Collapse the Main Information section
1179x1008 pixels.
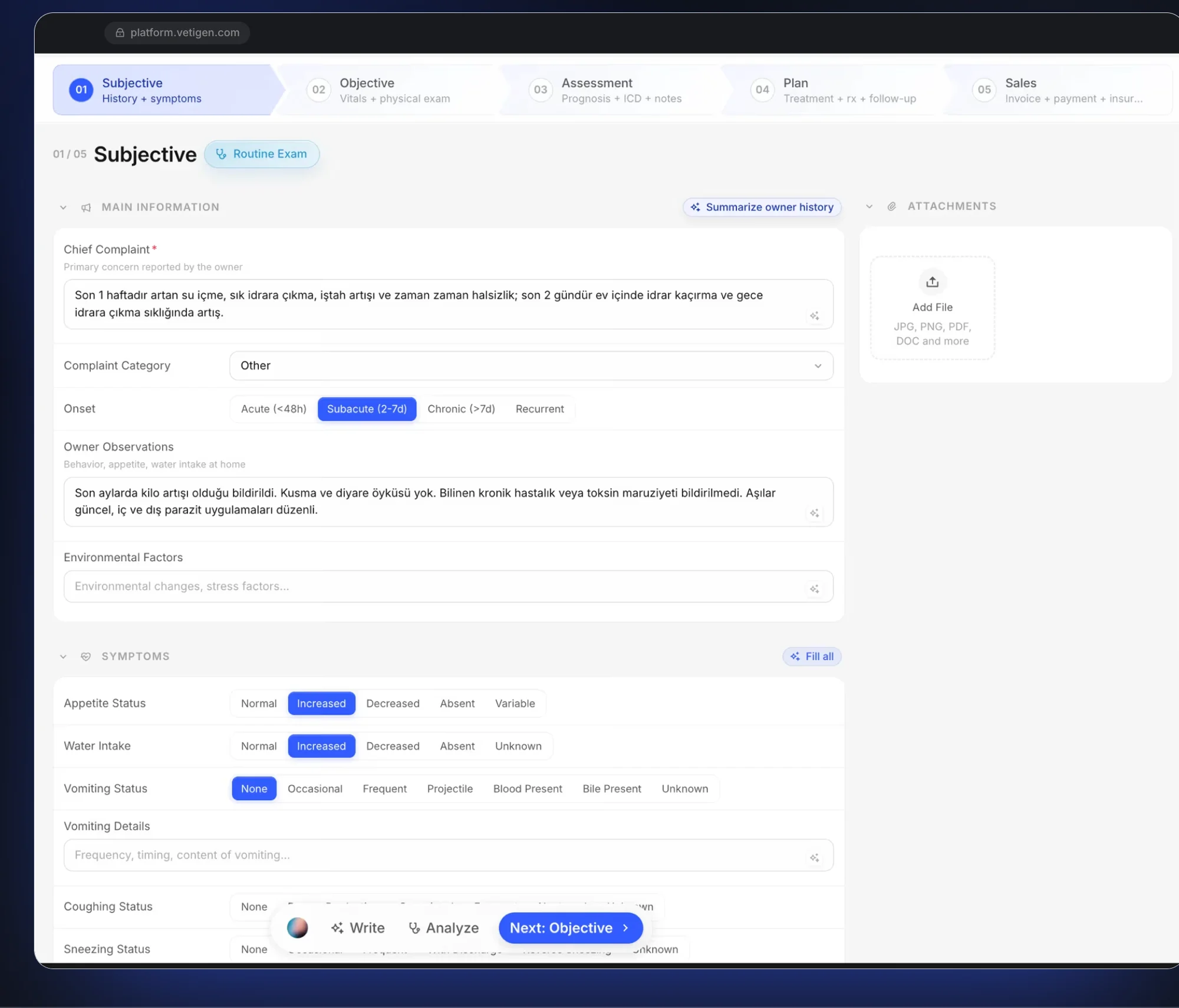[x=63, y=207]
